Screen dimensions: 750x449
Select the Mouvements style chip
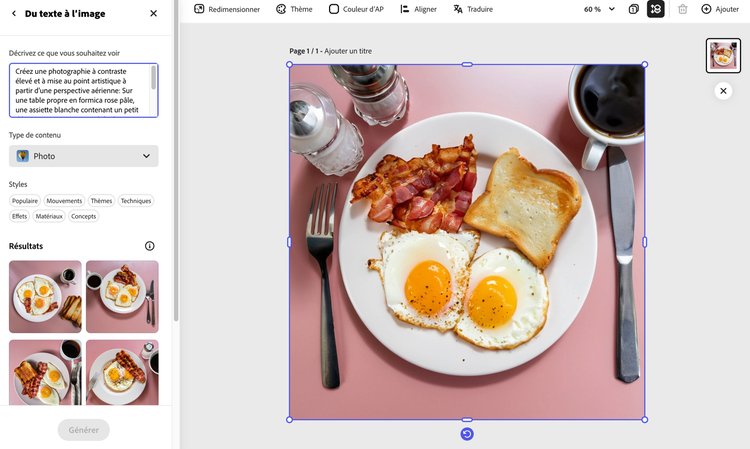(64, 201)
